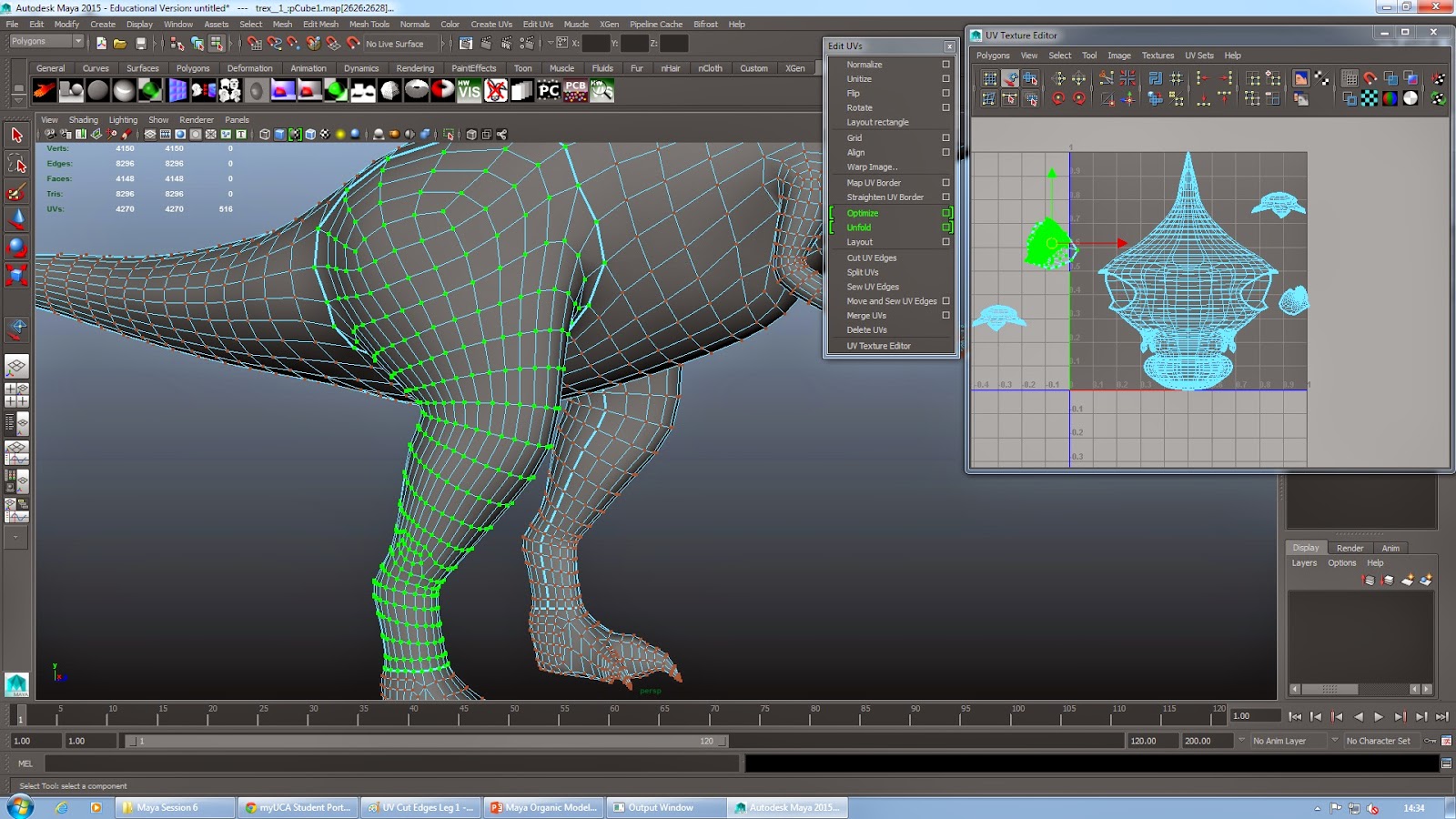This screenshot has height=819, width=1456.
Task: Click the Save scene icon
Action: click(141, 43)
